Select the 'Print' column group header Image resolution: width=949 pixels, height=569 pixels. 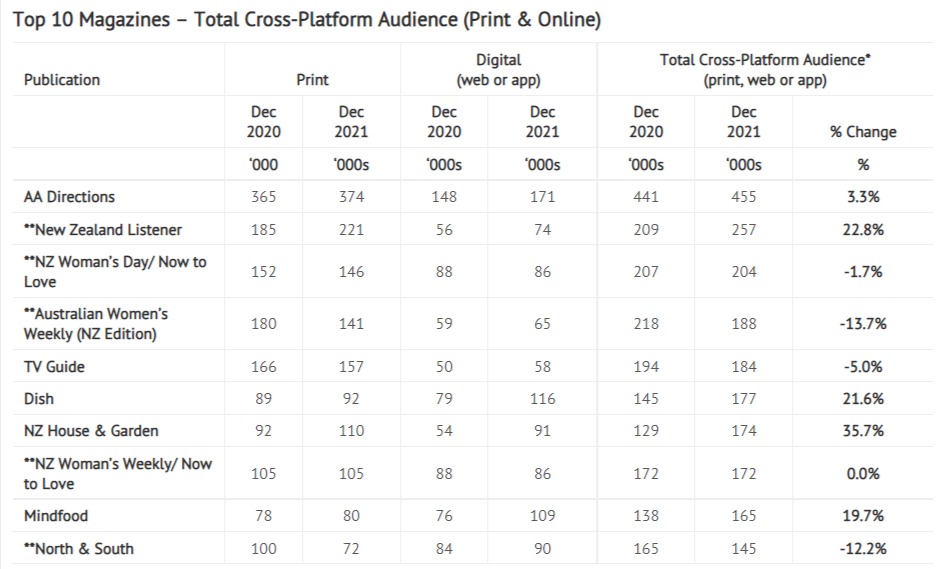pyautogui.click(x=312, y=80)
